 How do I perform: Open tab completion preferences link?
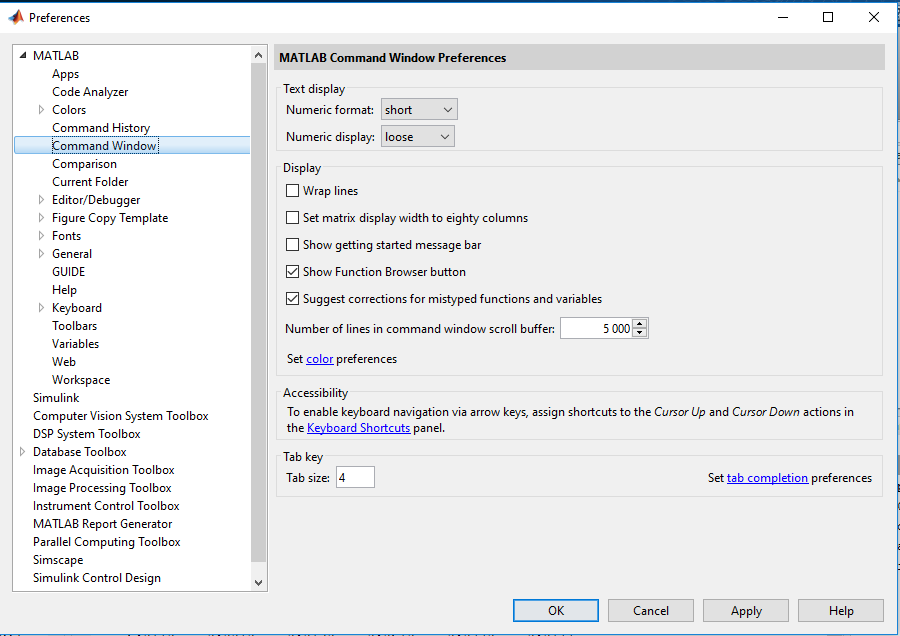(767, 478)
